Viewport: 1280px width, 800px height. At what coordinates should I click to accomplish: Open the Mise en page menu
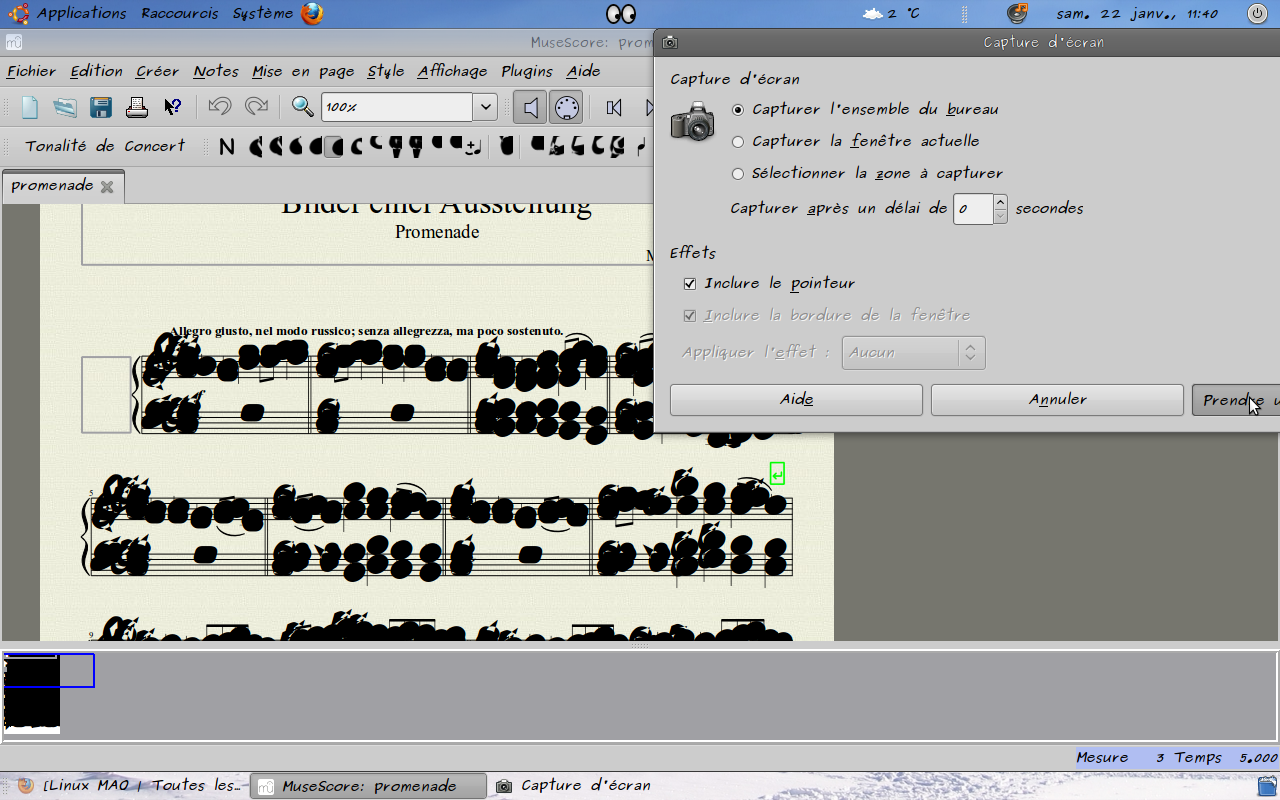pyautogui.click(x=303, y=71)
